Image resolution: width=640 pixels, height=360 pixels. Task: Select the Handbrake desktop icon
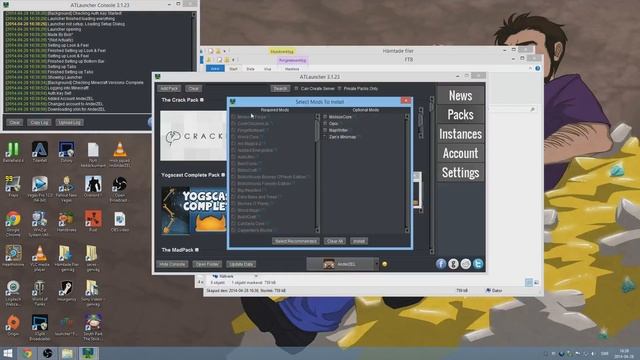(x=66, y=222)
